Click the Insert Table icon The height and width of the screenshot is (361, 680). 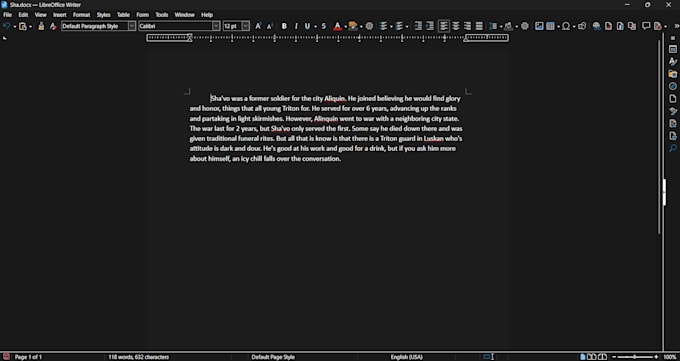[x=551, y=26]
